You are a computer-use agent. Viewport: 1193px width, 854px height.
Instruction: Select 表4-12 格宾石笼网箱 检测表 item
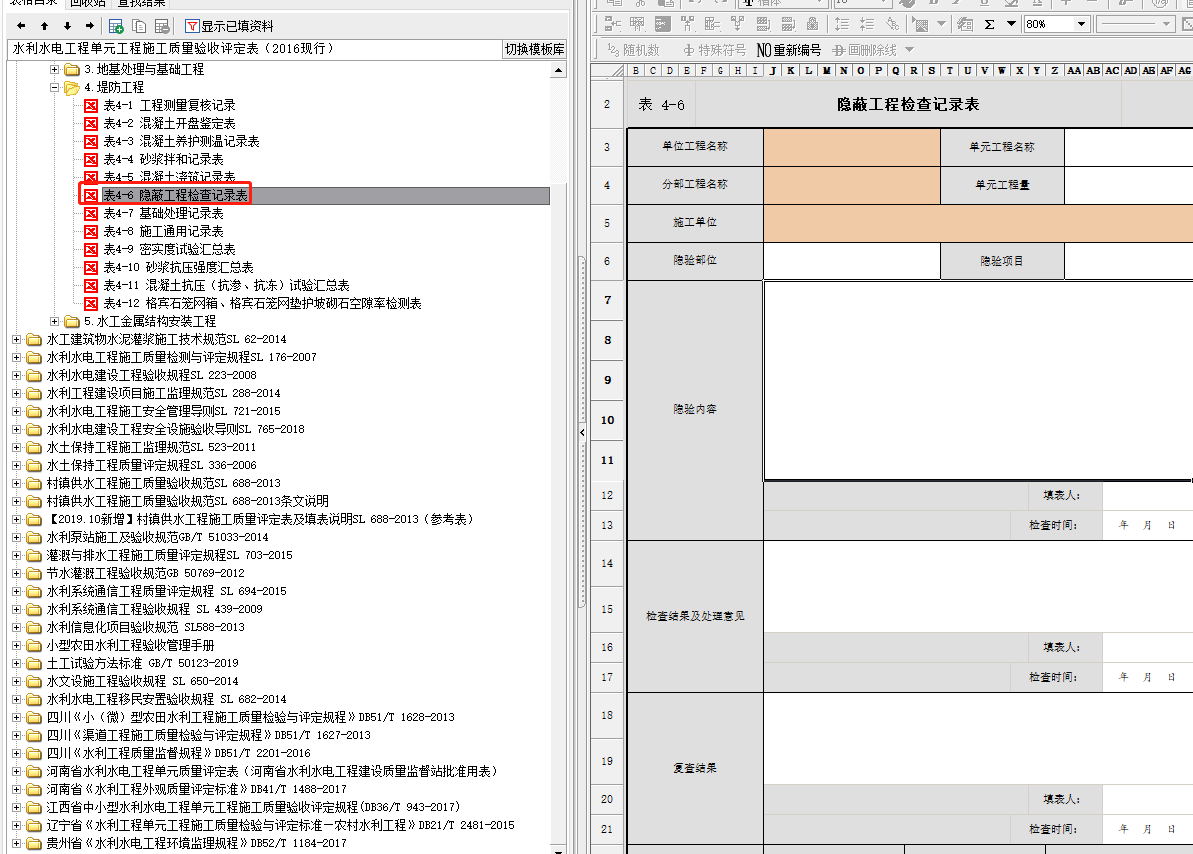coord(262,304)
